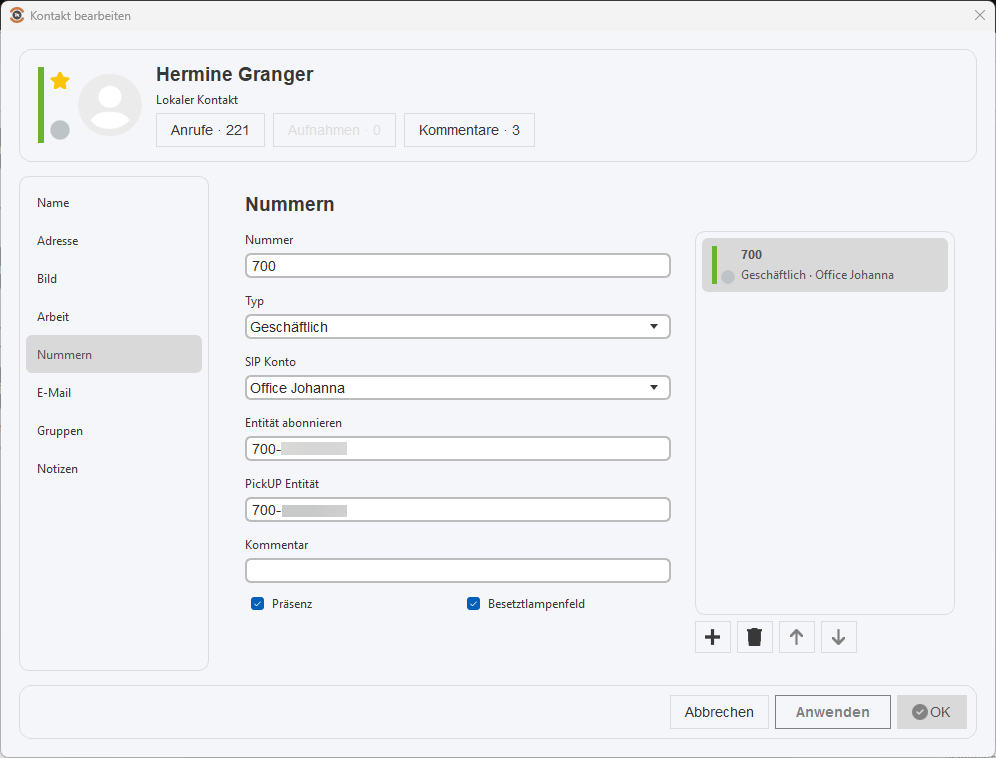The width and height of the screenshot is (996, 758).
Task: Select the Nummern section
Action: [114, 355]
